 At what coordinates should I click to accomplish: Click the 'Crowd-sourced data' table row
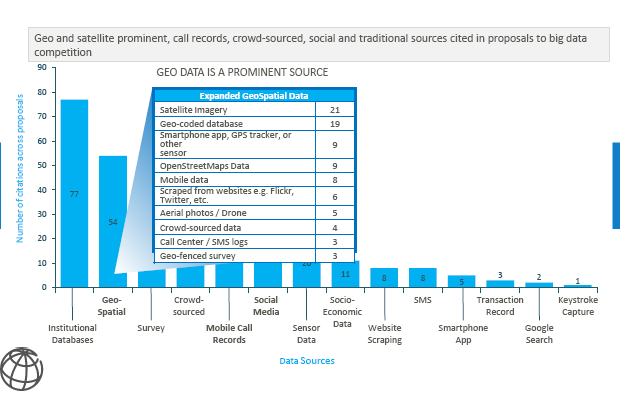pyautogui.click(x=254, y=228)
